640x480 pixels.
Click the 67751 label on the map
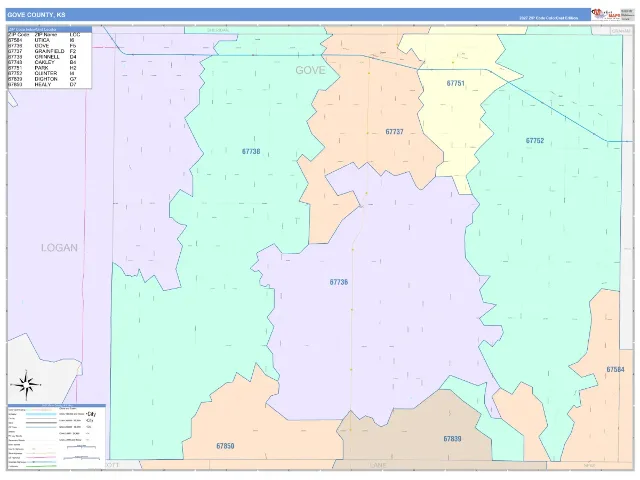(x=456, y=83)
